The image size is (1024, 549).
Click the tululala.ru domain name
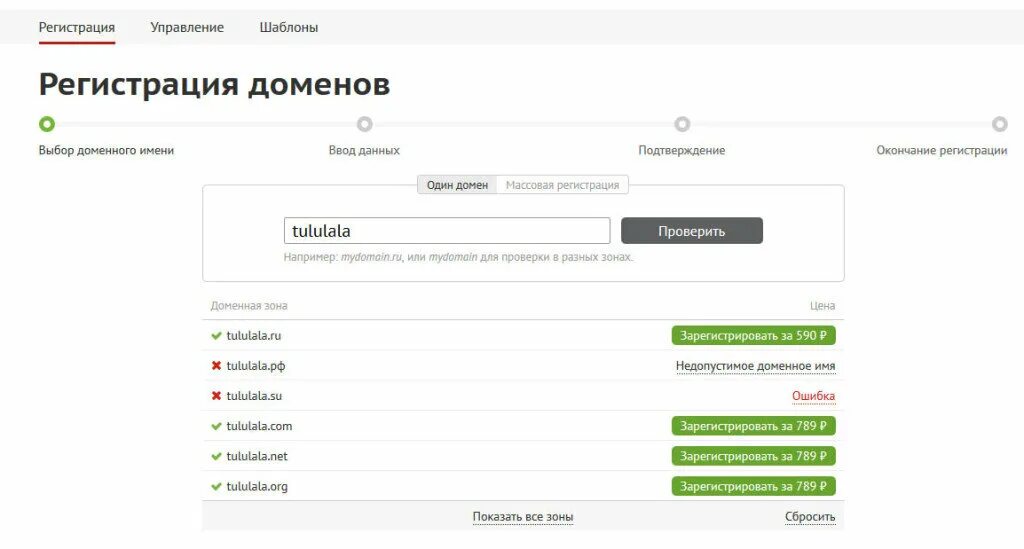pos(253,336)
